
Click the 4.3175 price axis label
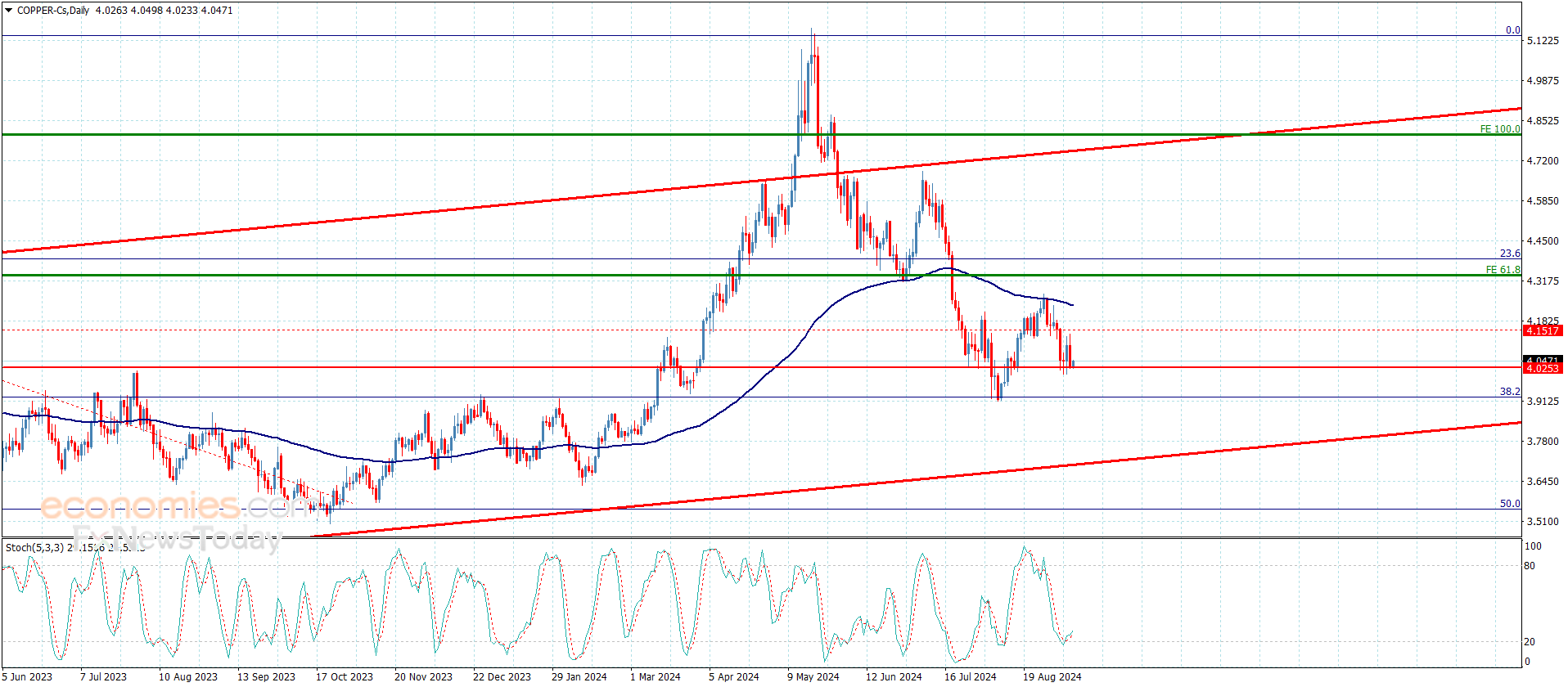pyautogui.click(x=1543, y=281)
